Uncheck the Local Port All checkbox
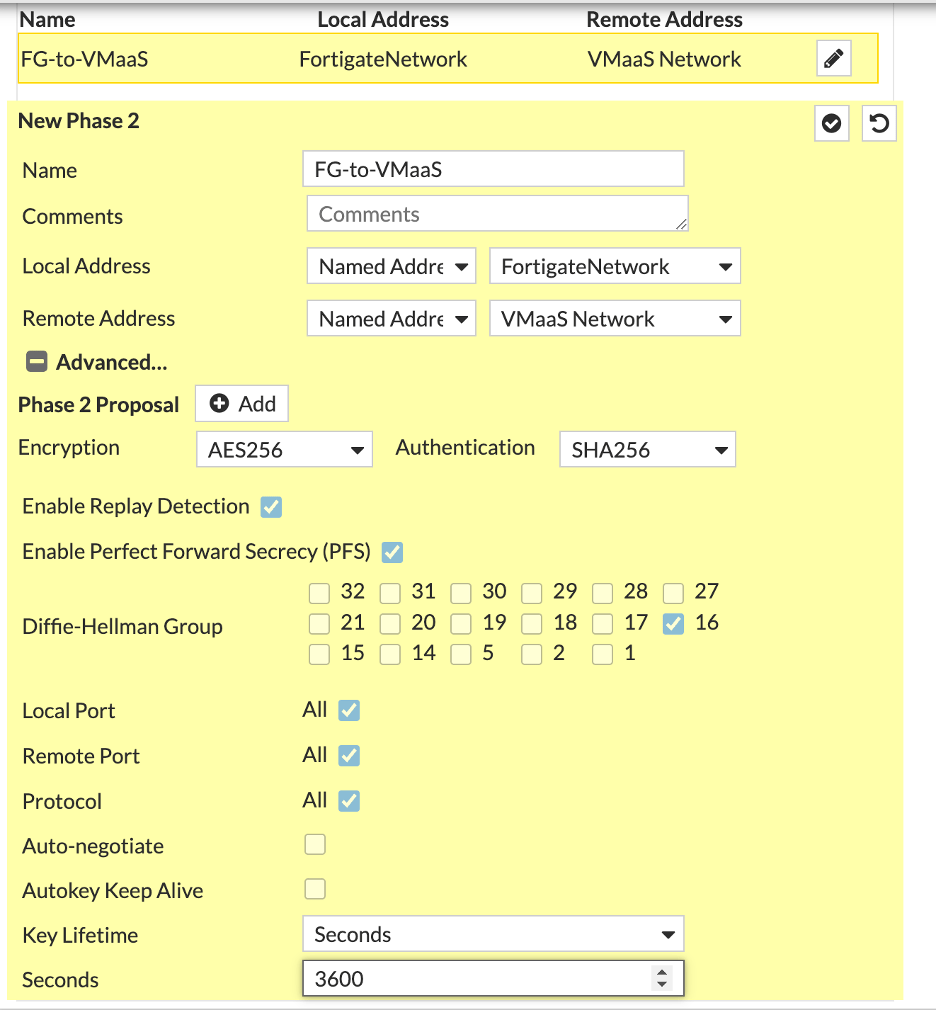 (x=349, y=711)
